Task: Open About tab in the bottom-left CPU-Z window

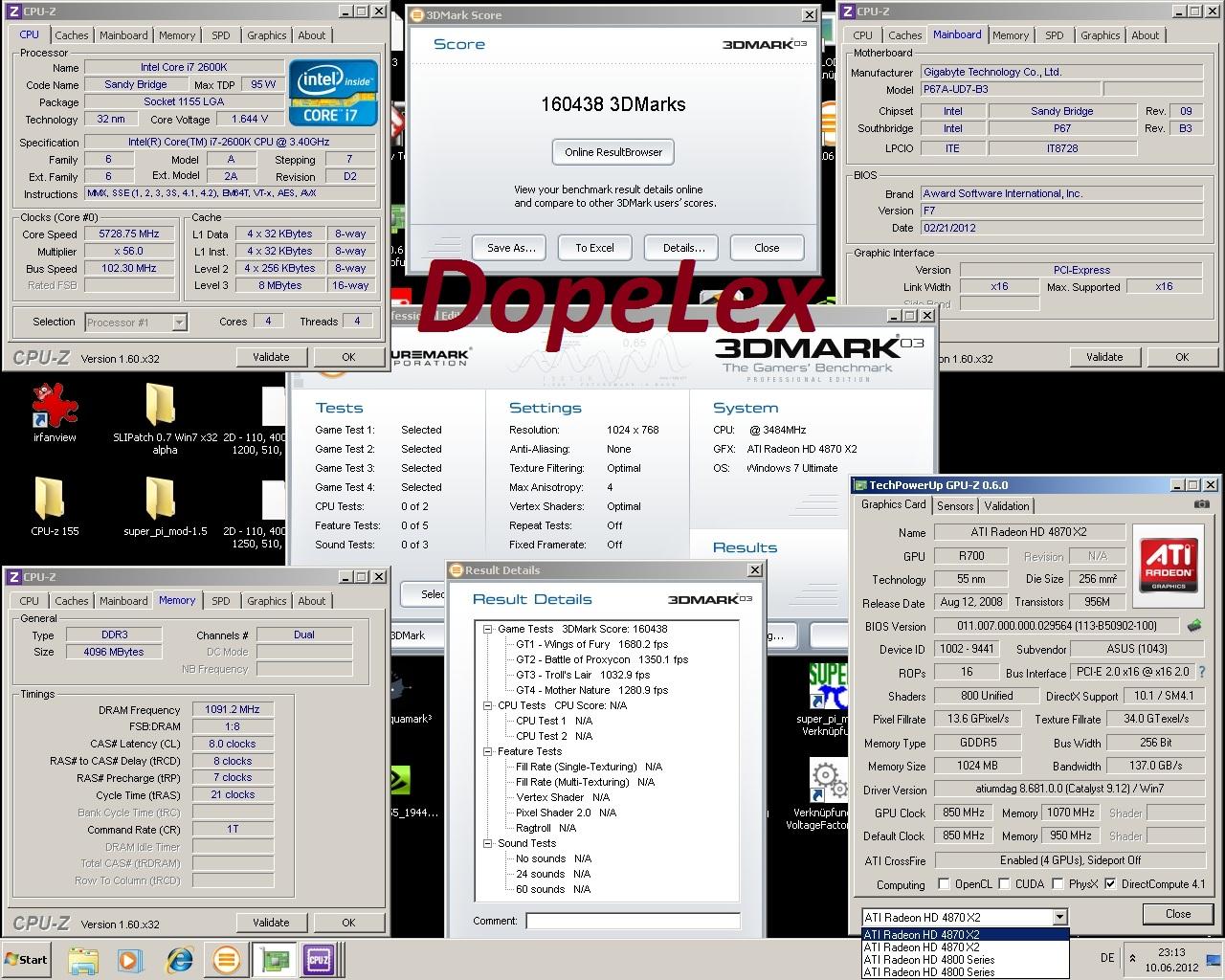Action: [x=312, y=601]
